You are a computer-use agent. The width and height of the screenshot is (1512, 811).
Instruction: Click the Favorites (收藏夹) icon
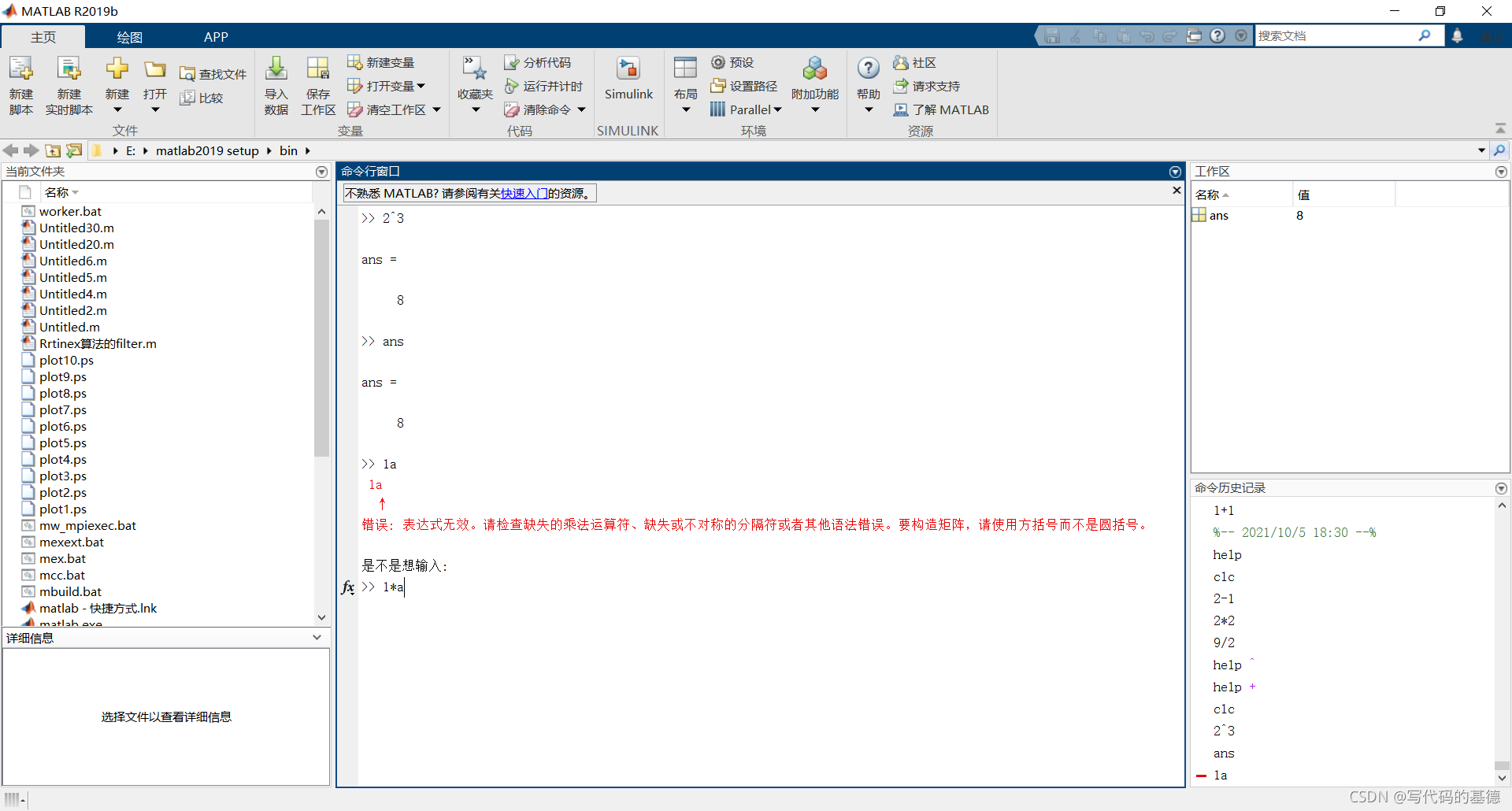475,69
